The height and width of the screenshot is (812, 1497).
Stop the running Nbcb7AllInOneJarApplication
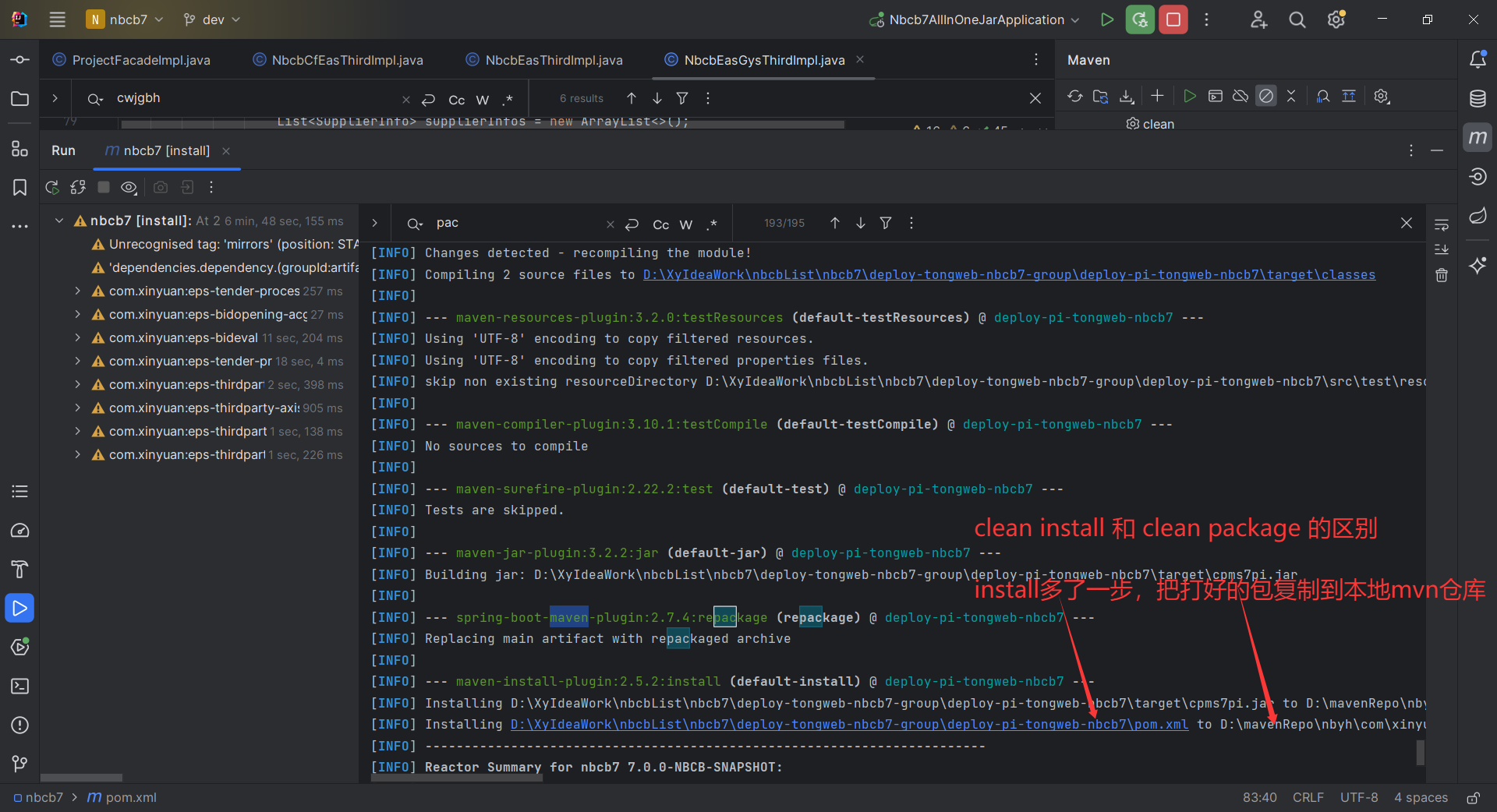pyautogui.click(x=1173, y=19)
